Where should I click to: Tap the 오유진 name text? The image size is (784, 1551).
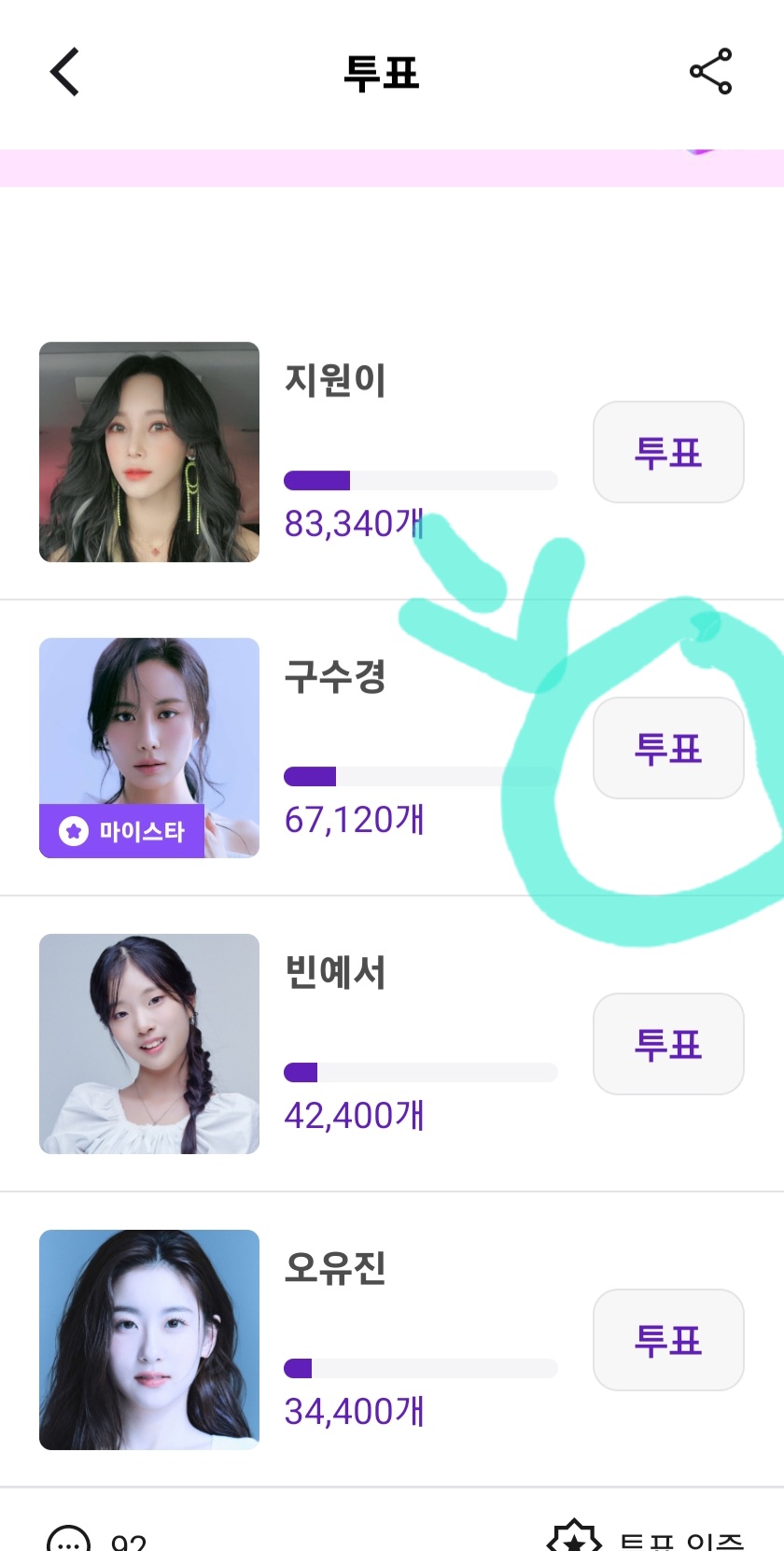pyautogui.click(x=335, y=1268)
